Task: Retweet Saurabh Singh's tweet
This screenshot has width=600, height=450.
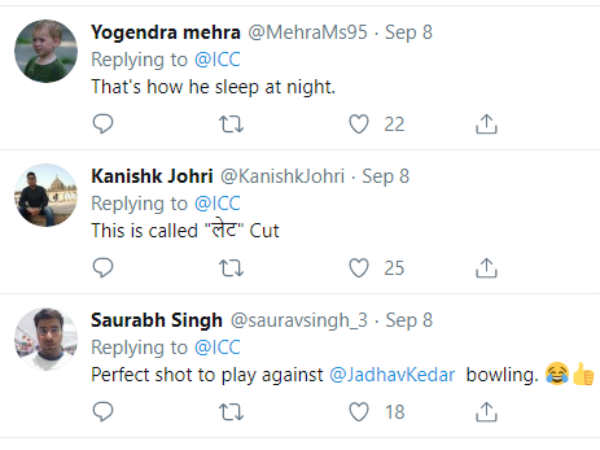Action: click(231, 411)
